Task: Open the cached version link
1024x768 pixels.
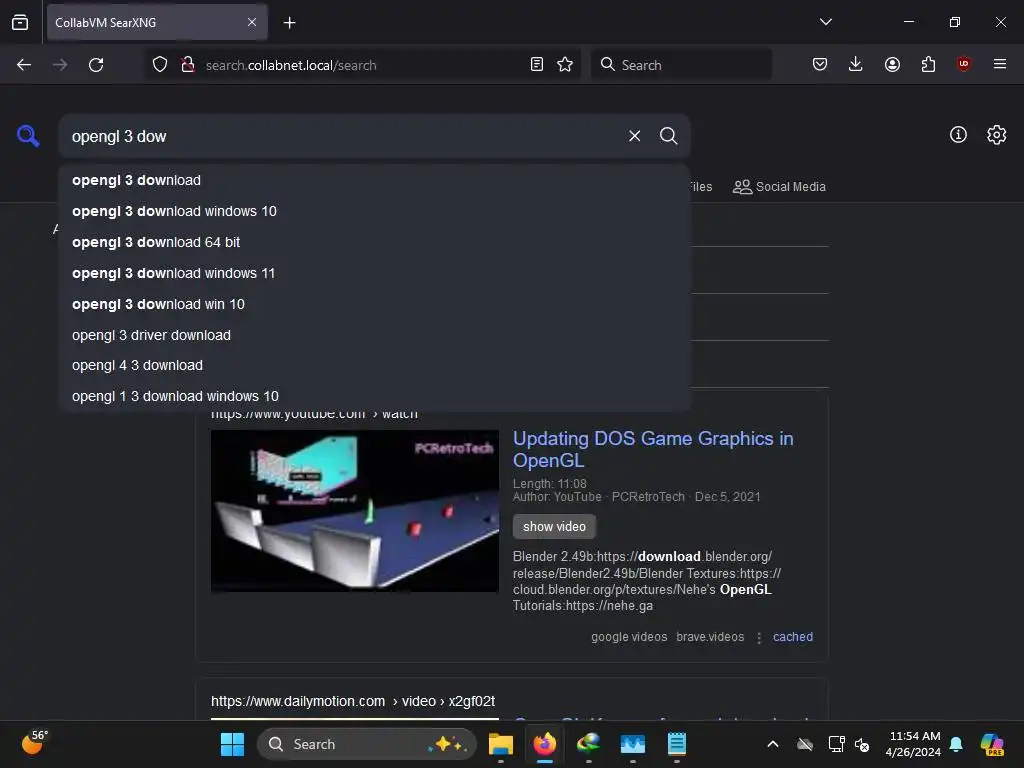Action: (x=793, y=637)
